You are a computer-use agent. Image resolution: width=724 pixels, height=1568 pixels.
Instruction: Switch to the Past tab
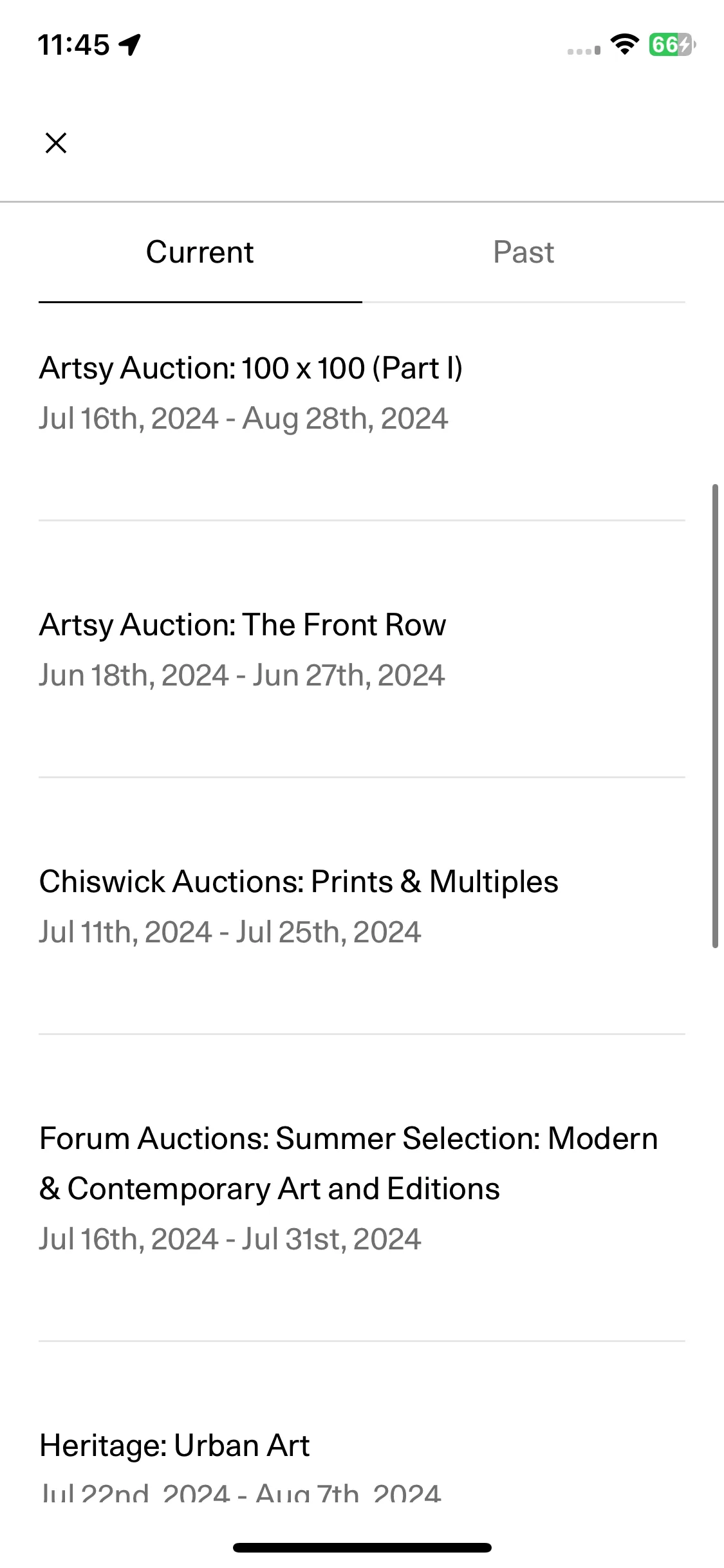click(523, 252)
